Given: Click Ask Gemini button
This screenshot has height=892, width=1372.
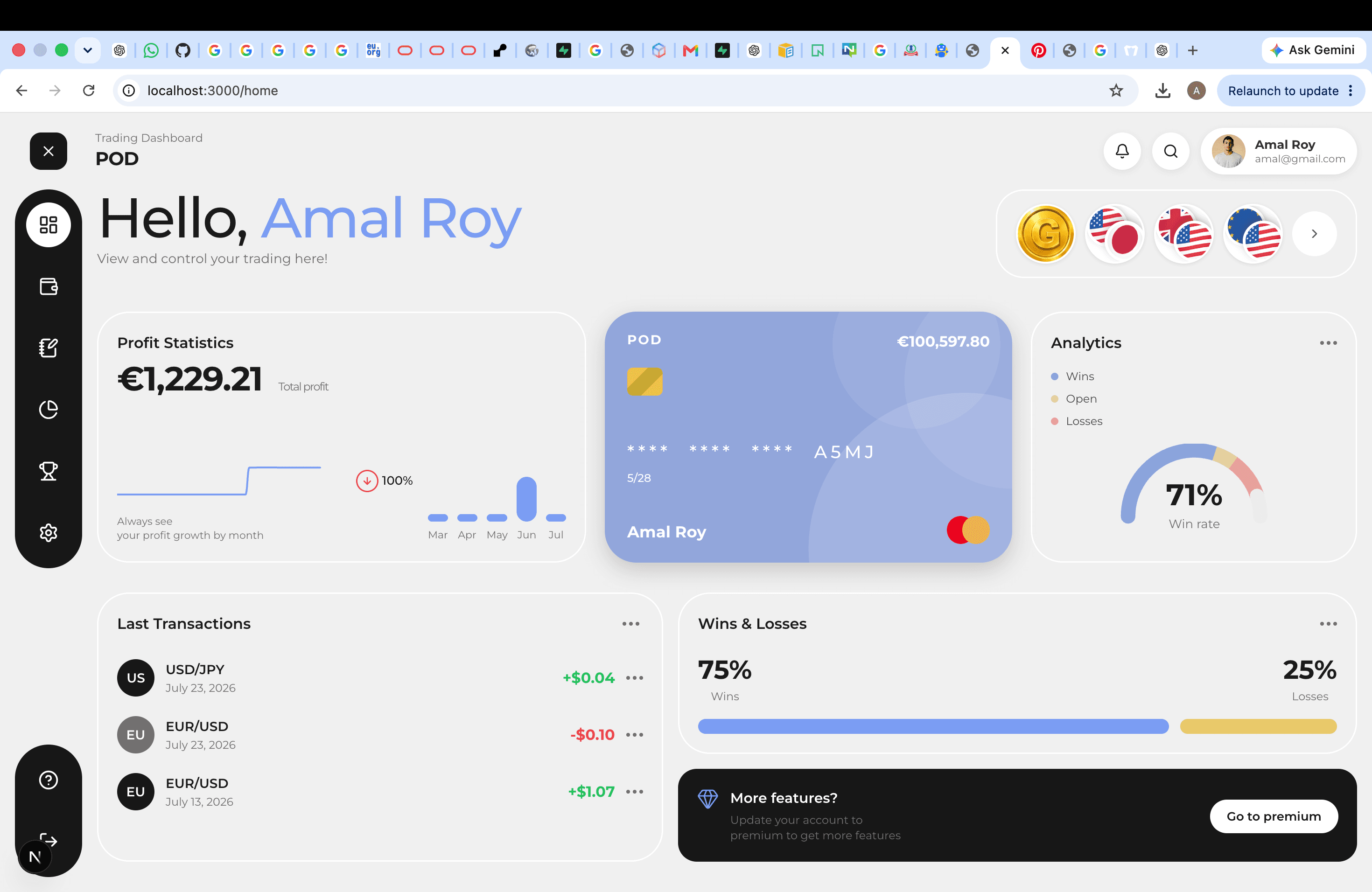Looking at the screenshot, I should [1313, 50].
